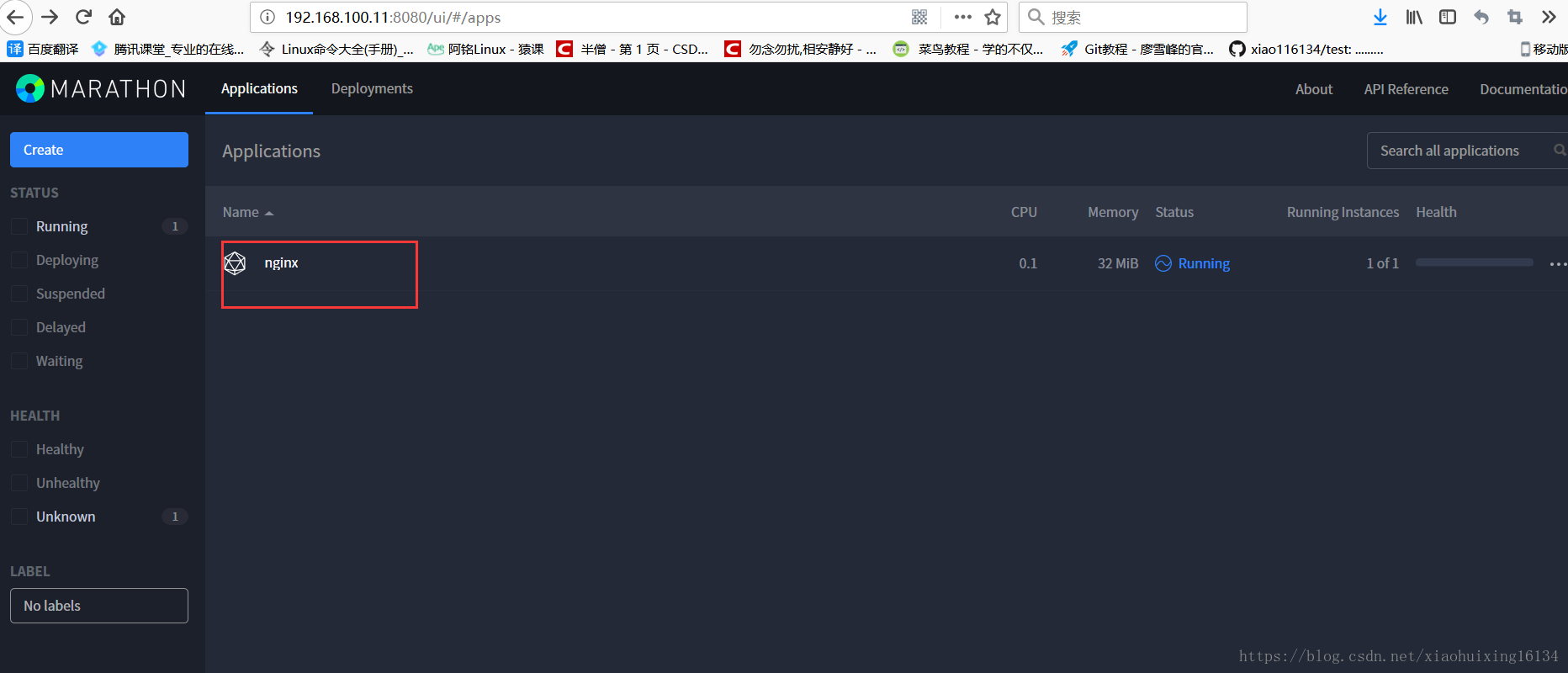Toggle the Unknown health filter checkbox

coord(19,517)
